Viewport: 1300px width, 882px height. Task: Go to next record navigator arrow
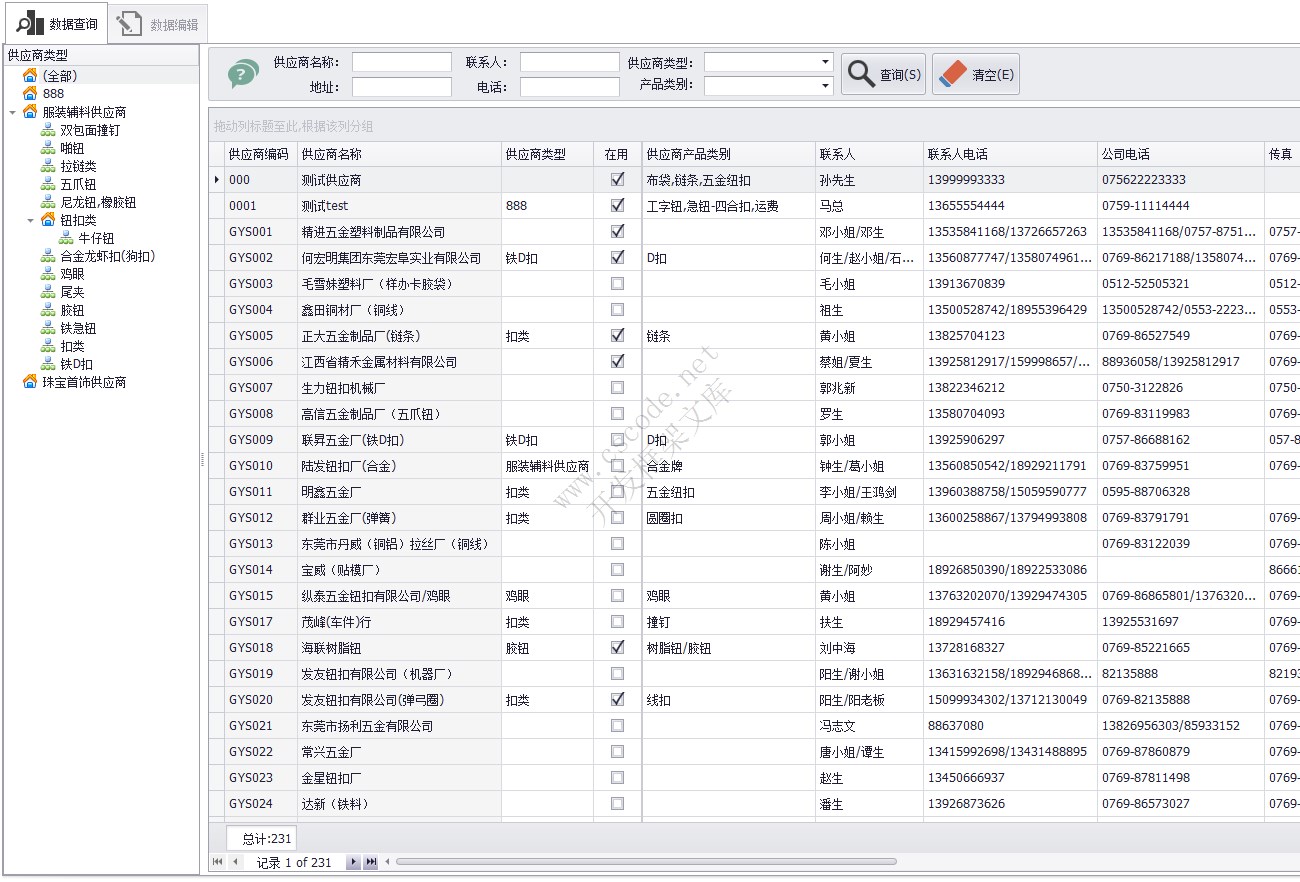(353, 862)
